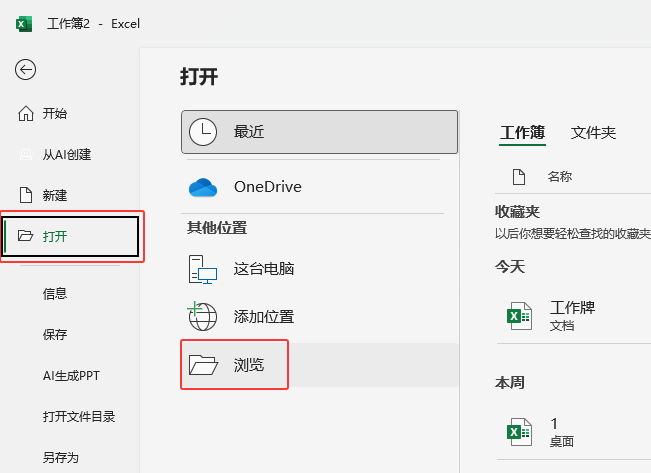The image size is (651, 473).
Task: Click the globe plus icon for 添加位置
Action: pos(202,316)
